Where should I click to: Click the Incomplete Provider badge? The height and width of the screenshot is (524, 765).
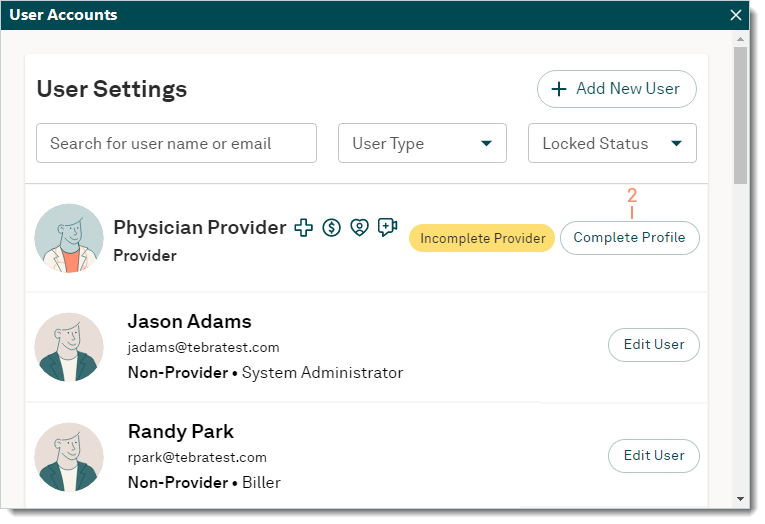pyautogui.click(x=482, y=238)
